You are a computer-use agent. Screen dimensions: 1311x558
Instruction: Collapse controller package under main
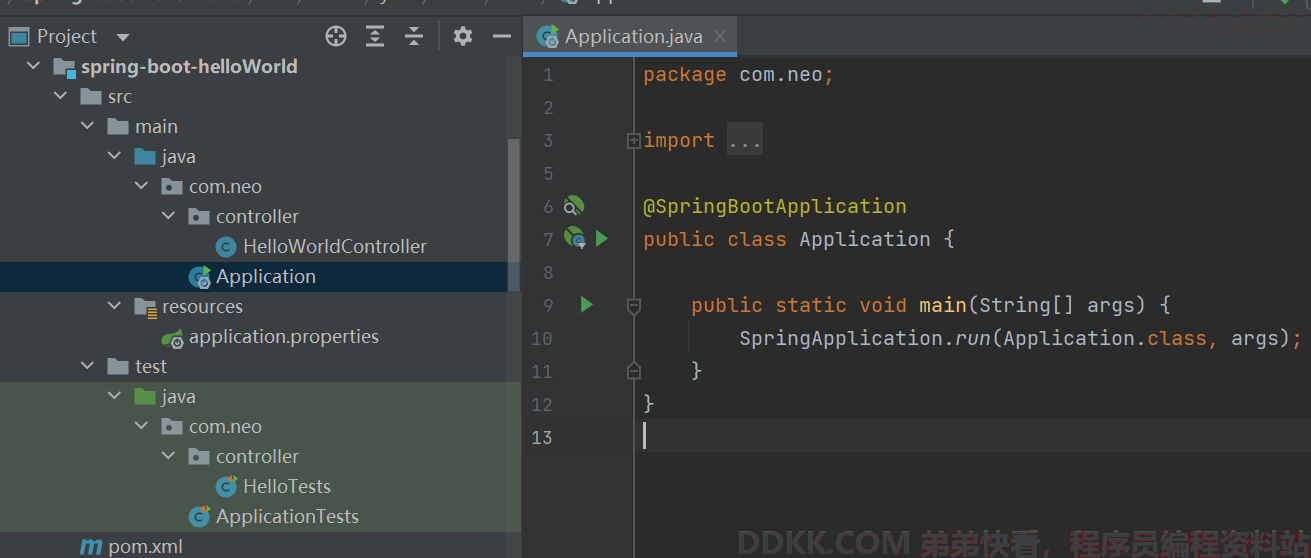(169, 217)
